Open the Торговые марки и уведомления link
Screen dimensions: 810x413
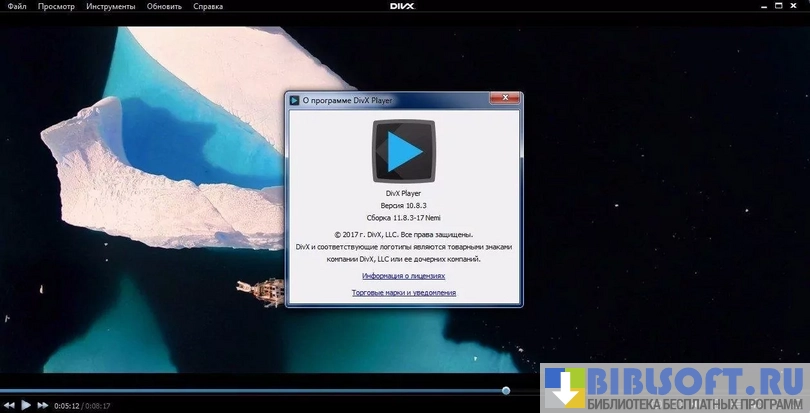403,292
